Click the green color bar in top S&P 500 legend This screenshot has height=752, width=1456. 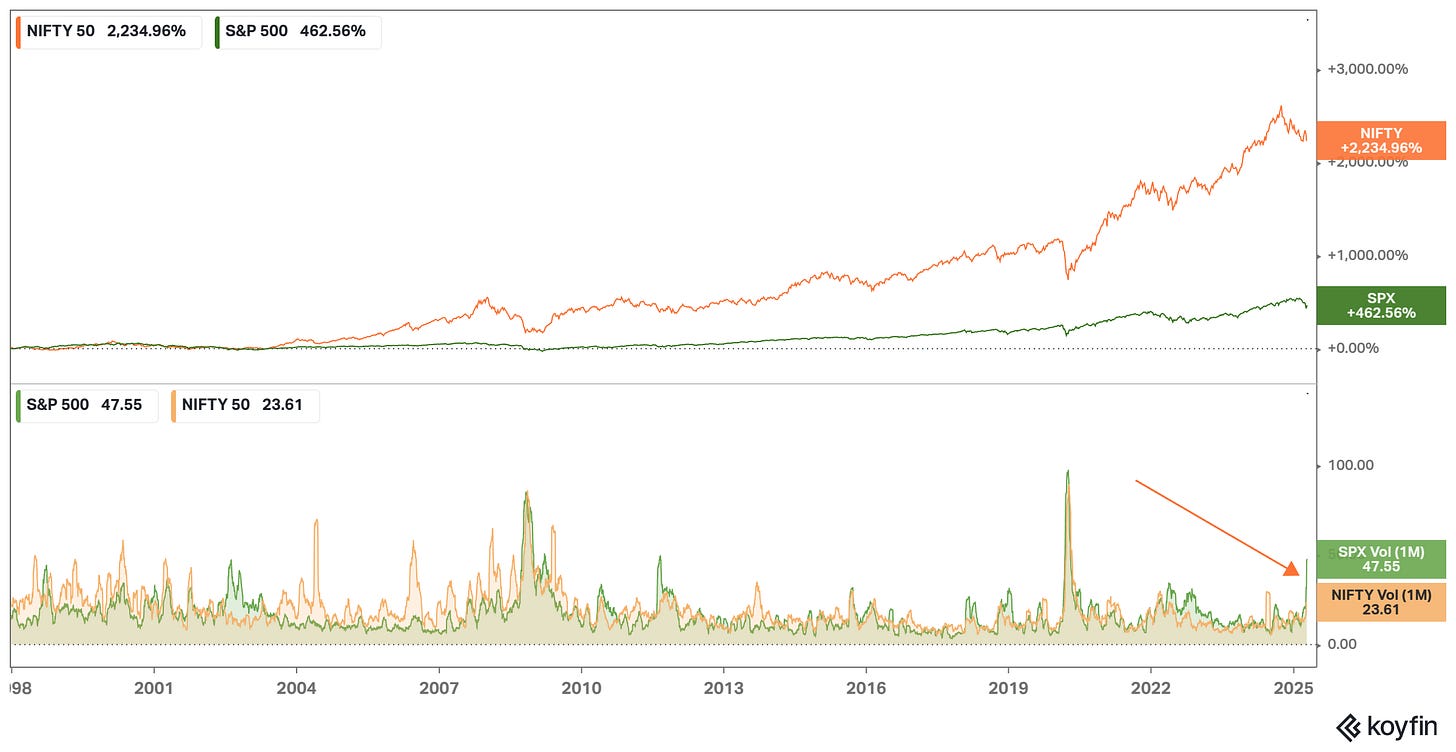[218, 31]
